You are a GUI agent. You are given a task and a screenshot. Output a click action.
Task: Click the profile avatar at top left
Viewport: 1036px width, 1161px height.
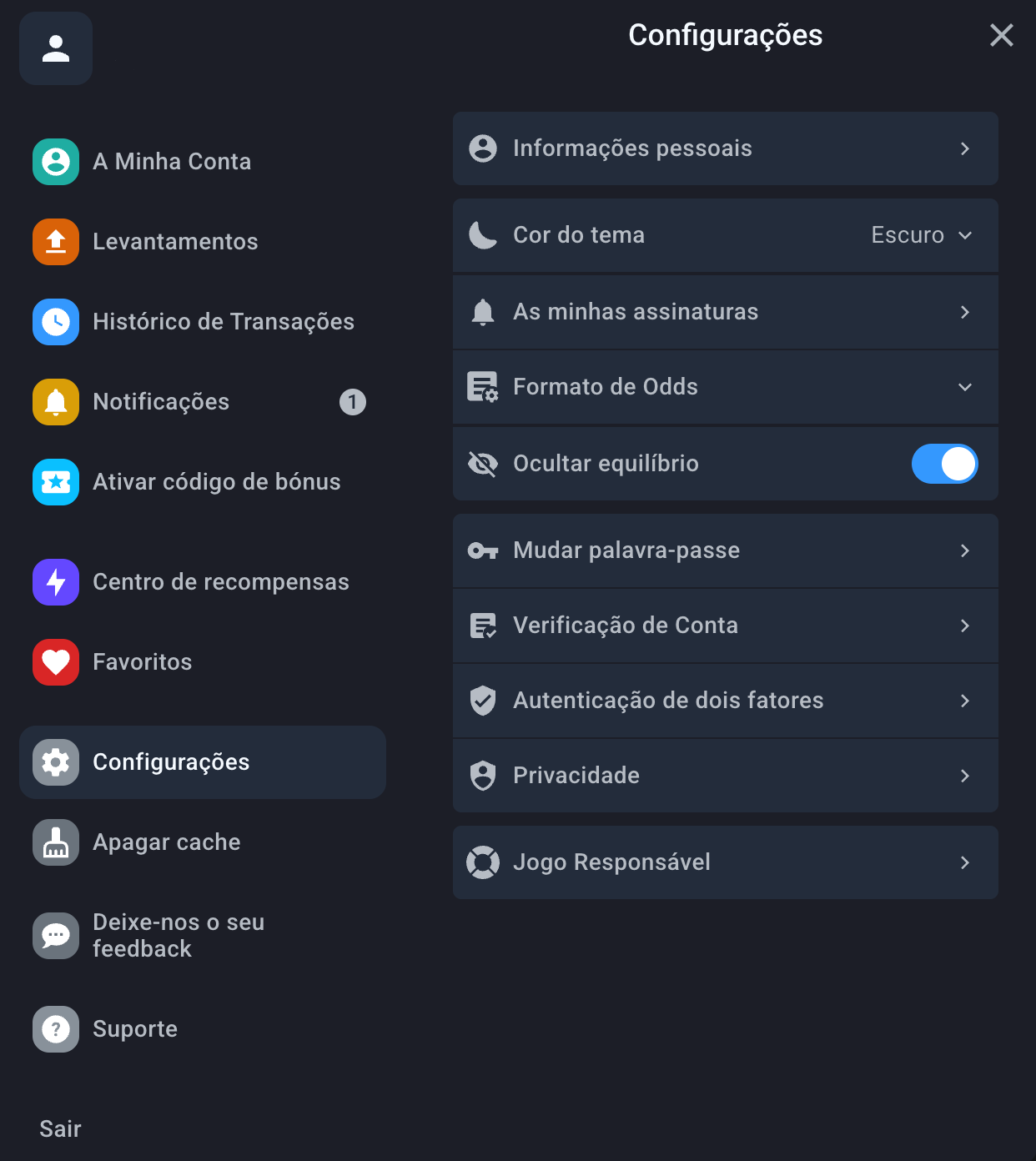[x=55, y=48]
